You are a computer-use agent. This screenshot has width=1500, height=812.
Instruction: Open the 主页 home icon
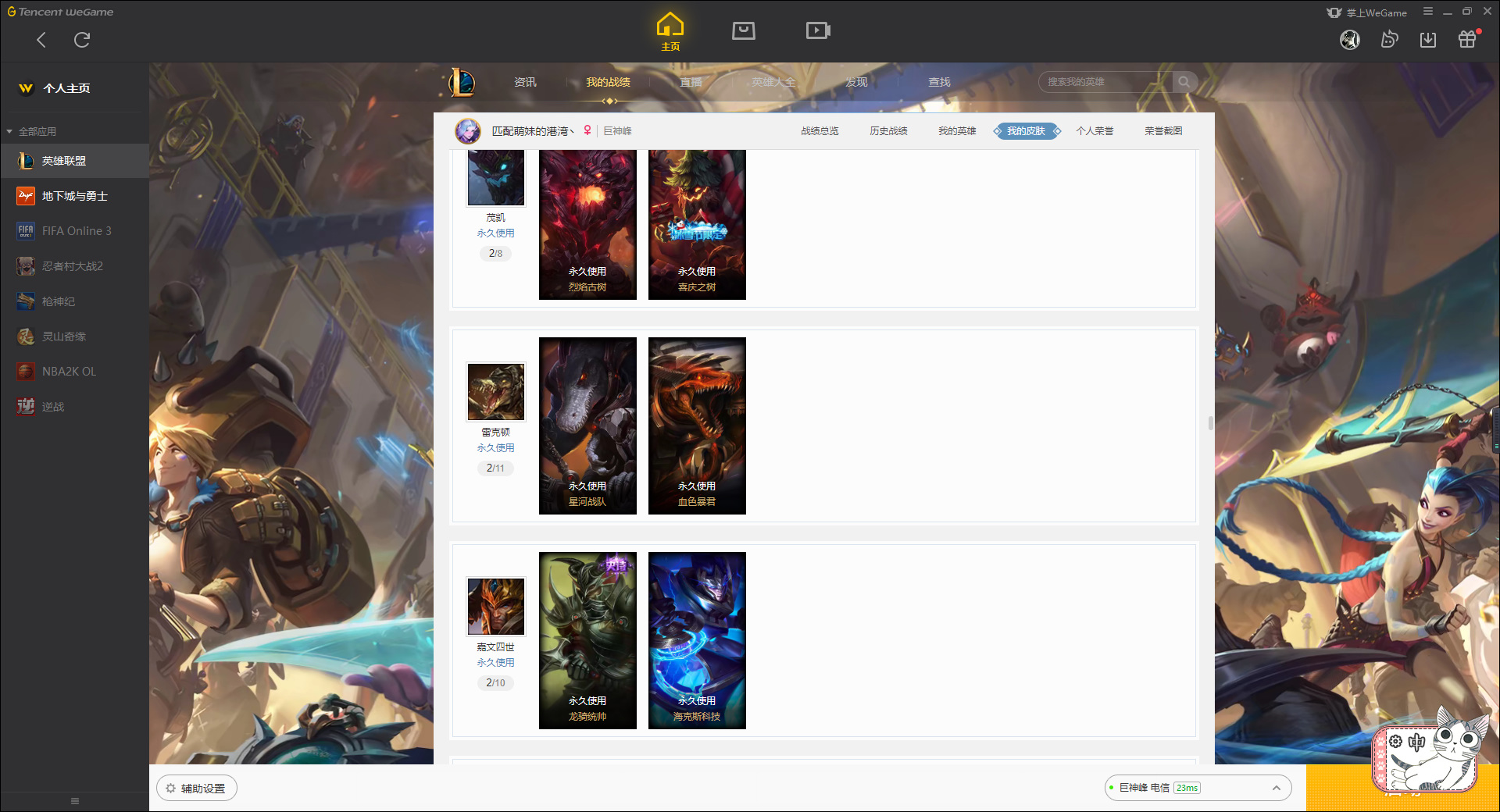[x=670, y=31]
